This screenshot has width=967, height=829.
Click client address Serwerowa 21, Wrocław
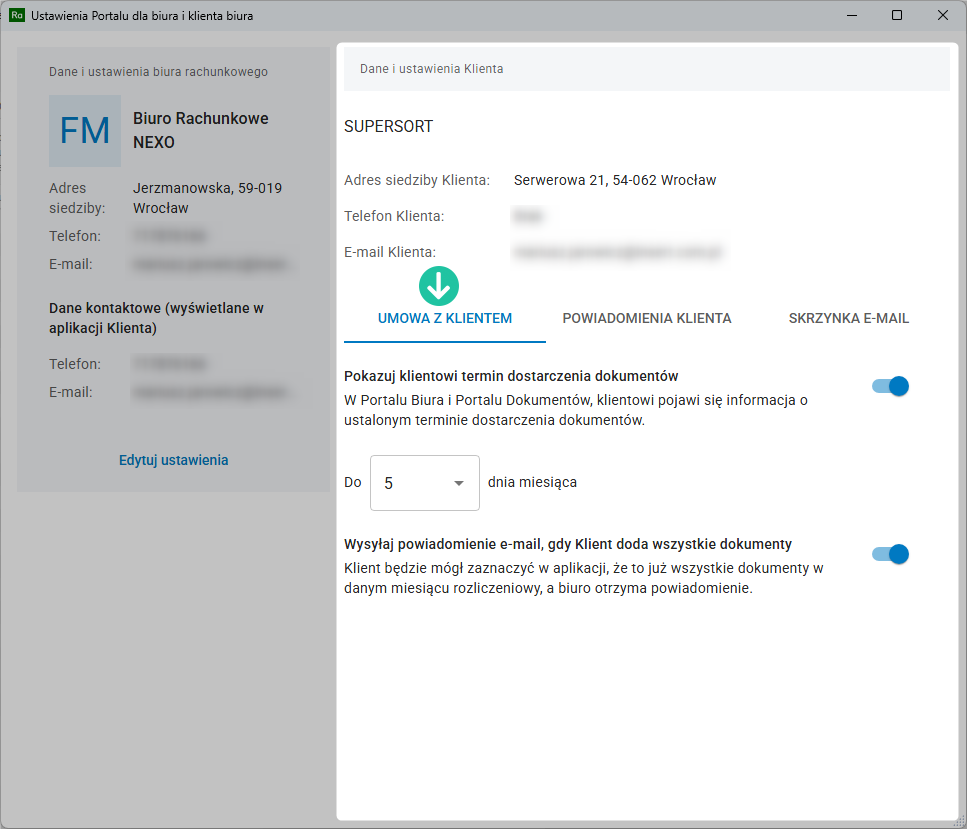(615, 180)
